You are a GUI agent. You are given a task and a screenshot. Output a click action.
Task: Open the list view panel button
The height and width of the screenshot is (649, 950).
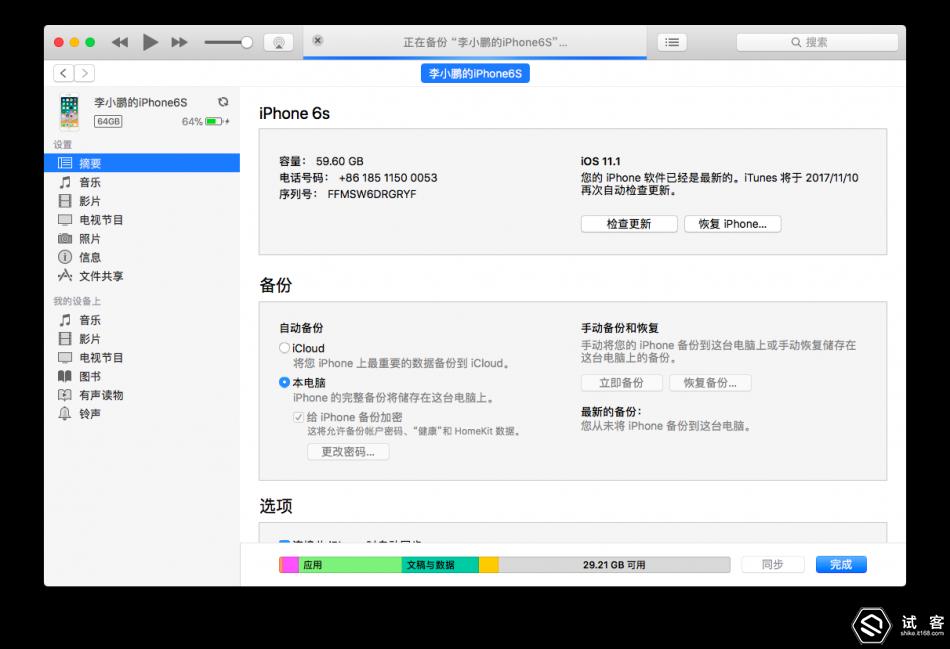671,41
